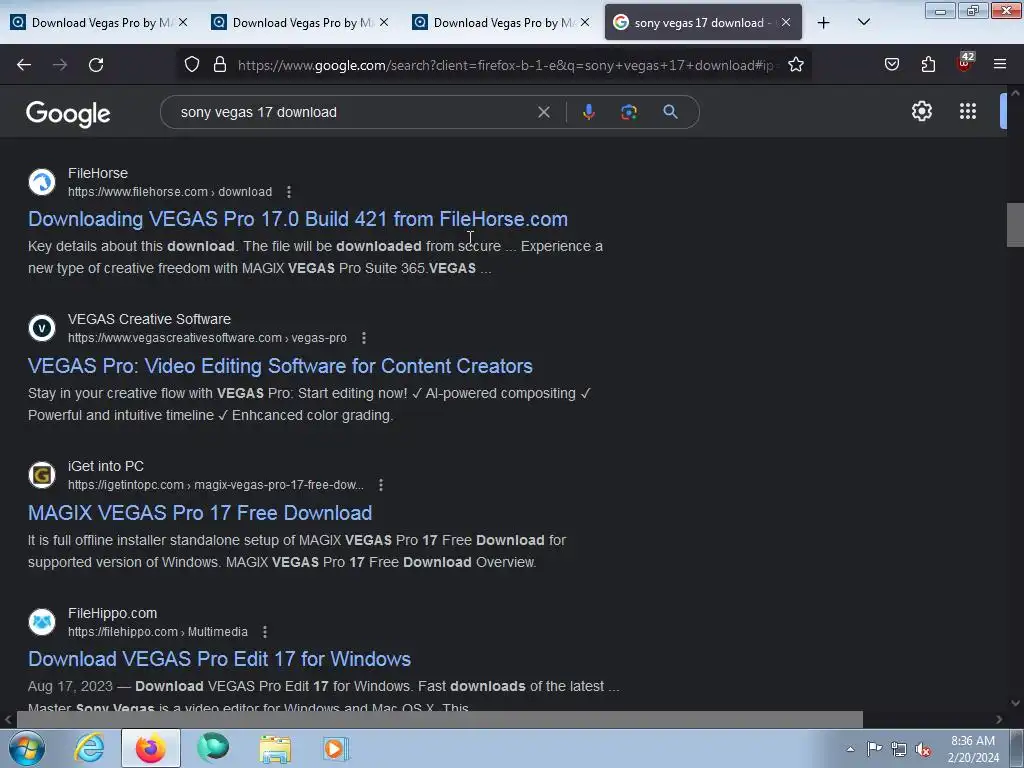Open the taskbar clock showing 8:36 AM

973,749
